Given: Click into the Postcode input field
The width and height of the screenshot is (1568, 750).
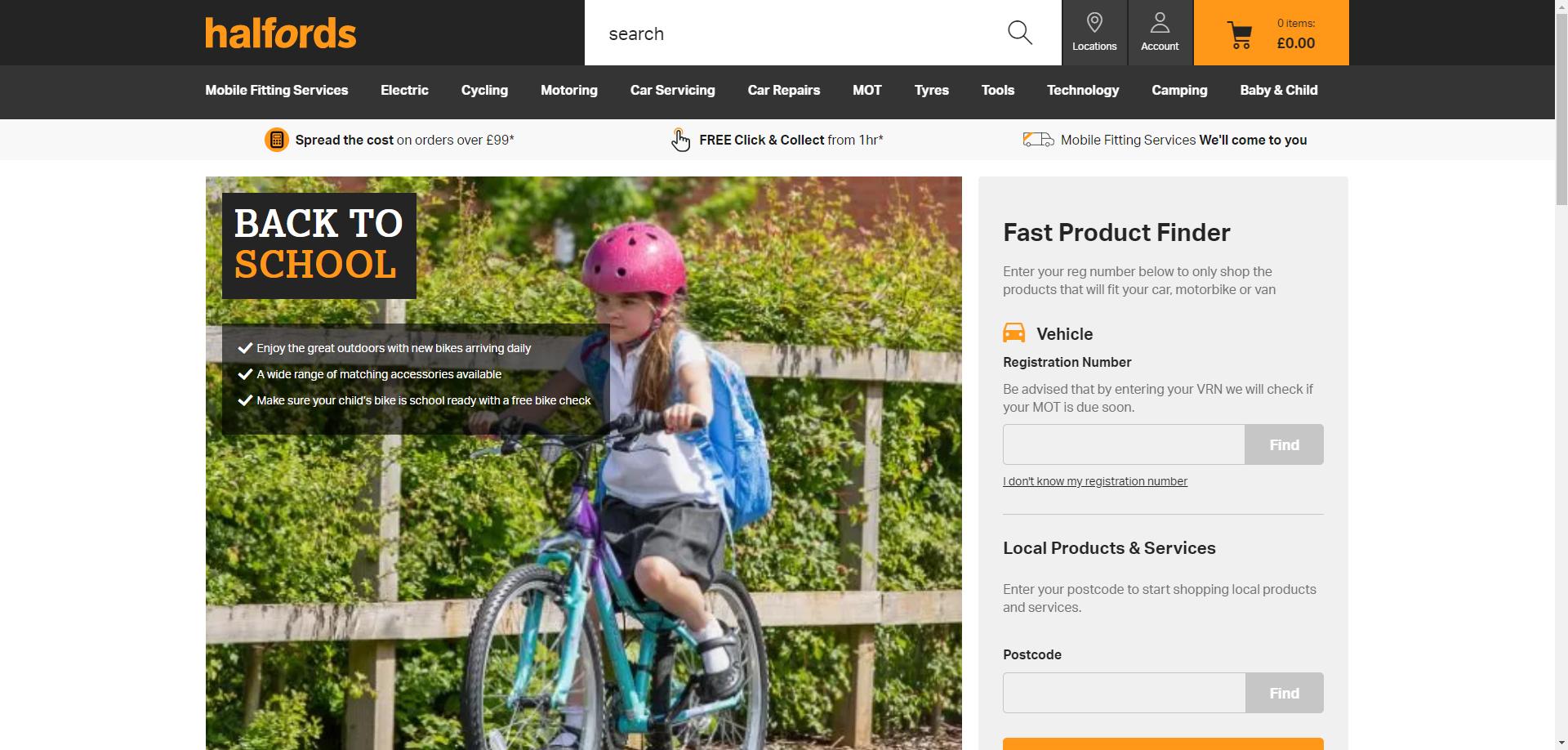Looking at the screenshot, I should 1124,693.
